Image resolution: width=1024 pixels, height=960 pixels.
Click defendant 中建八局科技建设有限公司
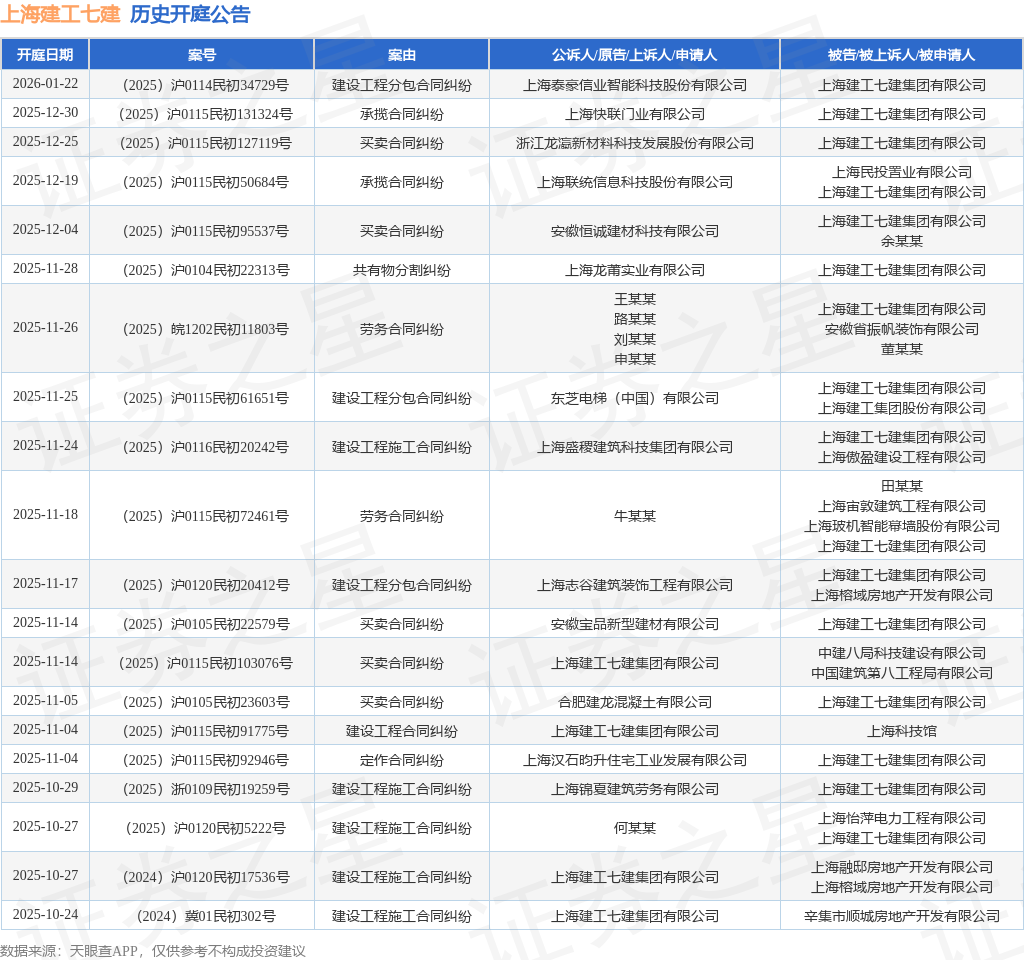coord(902,653)
